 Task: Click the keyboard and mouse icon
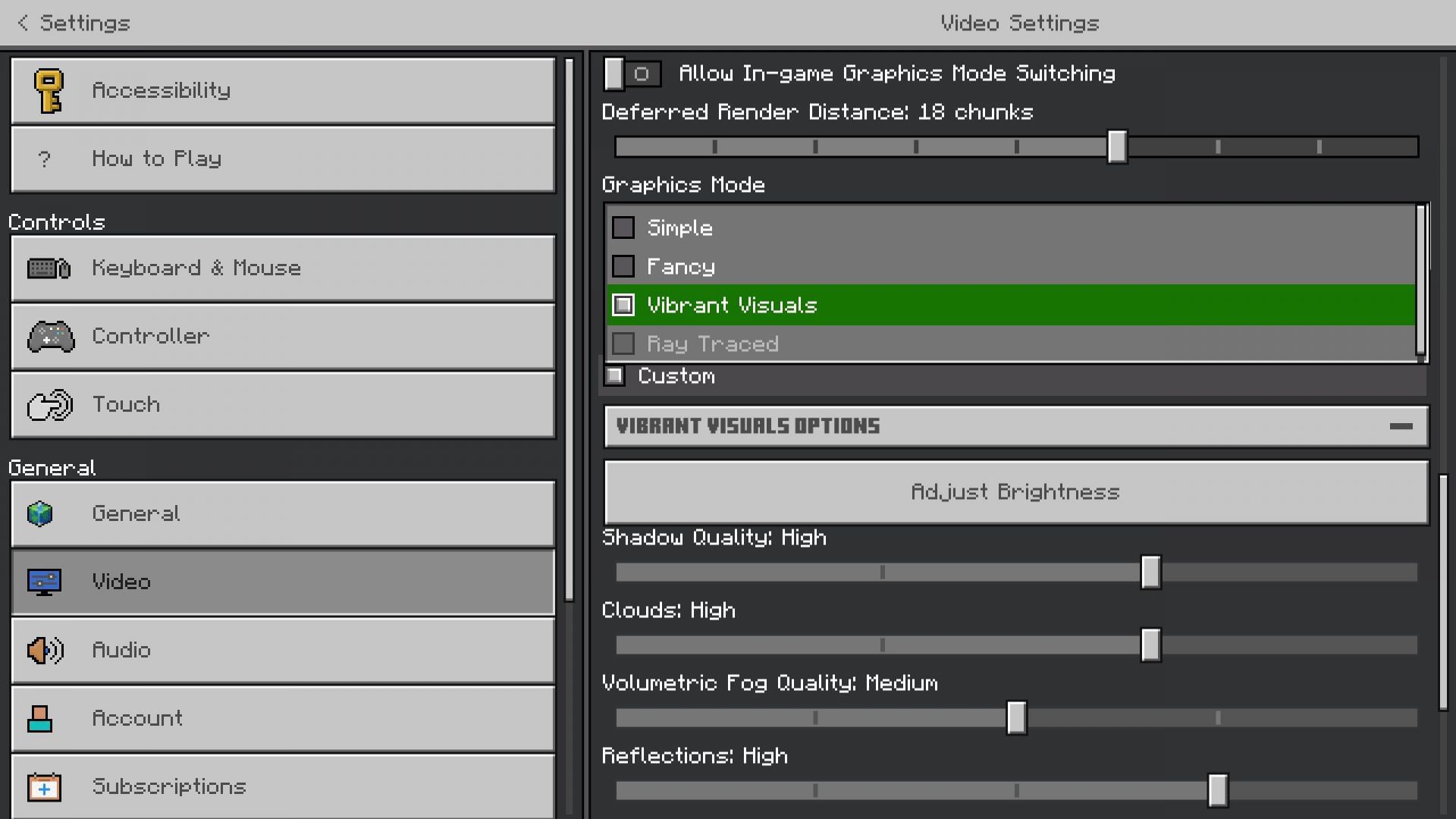click(49, 268)
